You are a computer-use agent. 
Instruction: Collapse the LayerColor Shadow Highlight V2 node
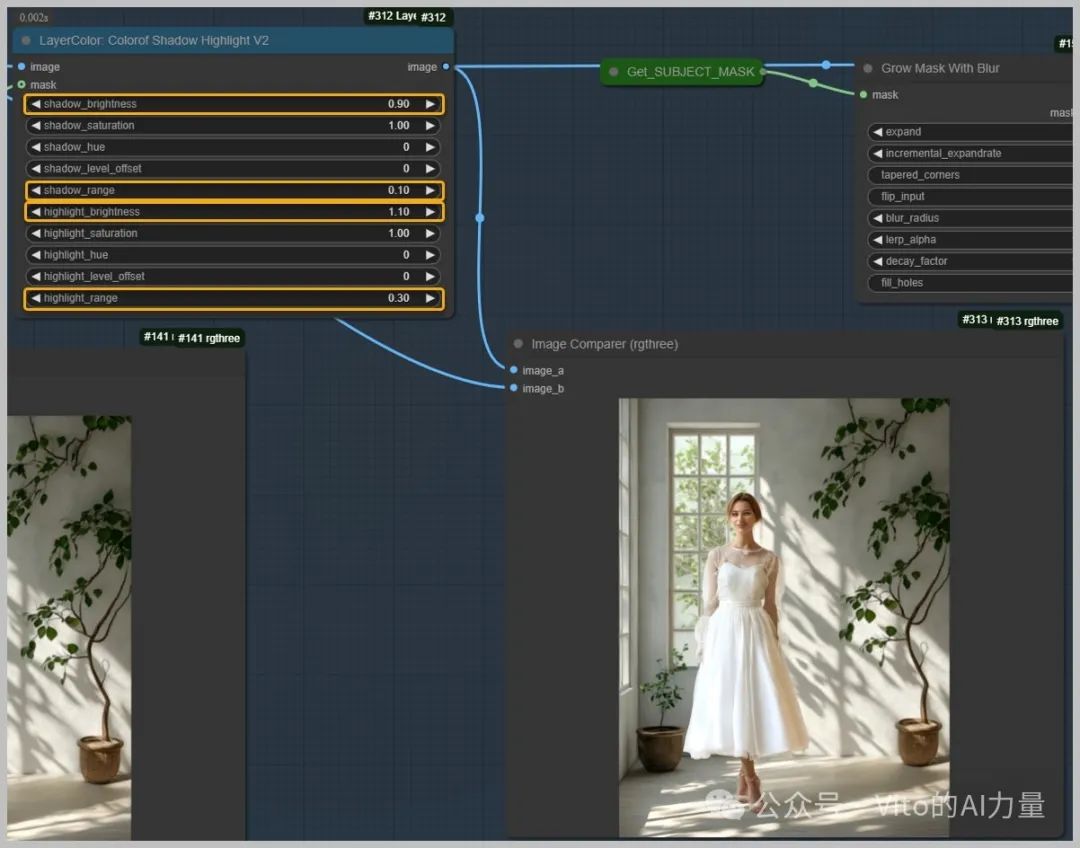(x=26, y=41)
